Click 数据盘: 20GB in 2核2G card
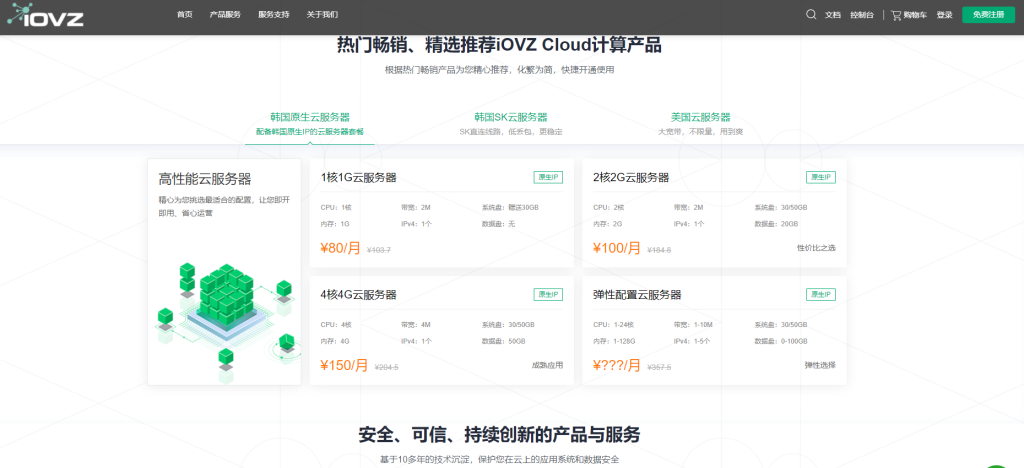Image resolution: width=1024 pixels, height=468 pixels. 776,224
